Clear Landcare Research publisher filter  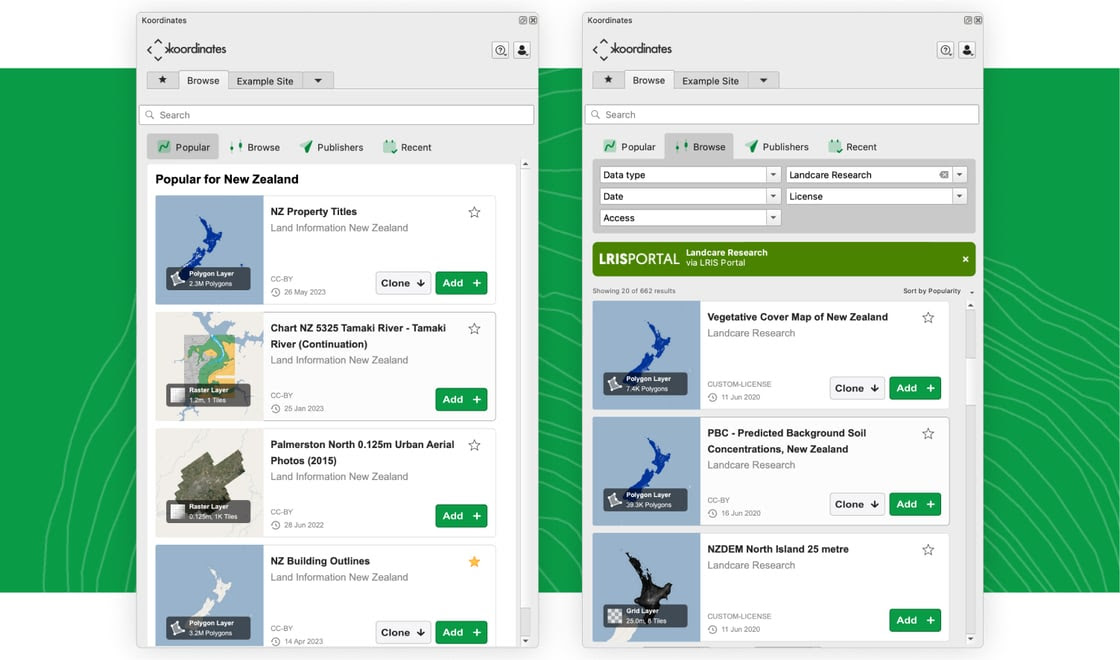click(x=944, y=175)
